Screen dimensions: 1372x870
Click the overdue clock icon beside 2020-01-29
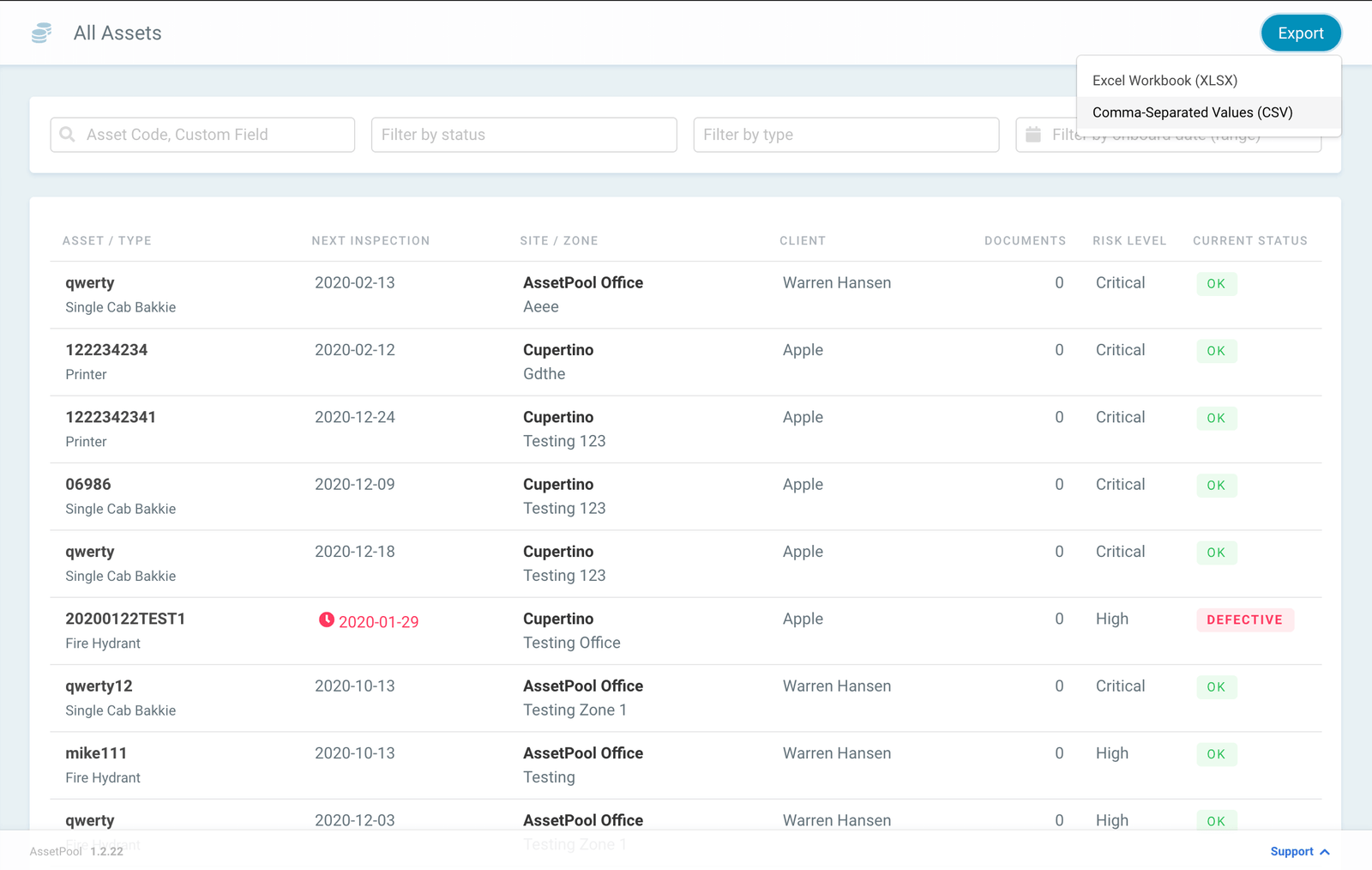327,619
